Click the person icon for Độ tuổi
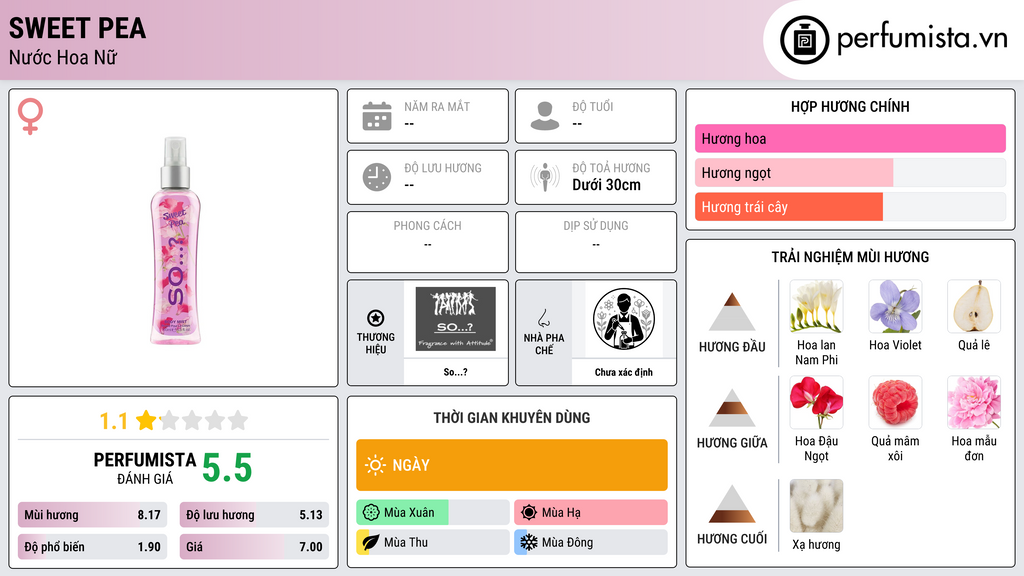 [545, 116]
